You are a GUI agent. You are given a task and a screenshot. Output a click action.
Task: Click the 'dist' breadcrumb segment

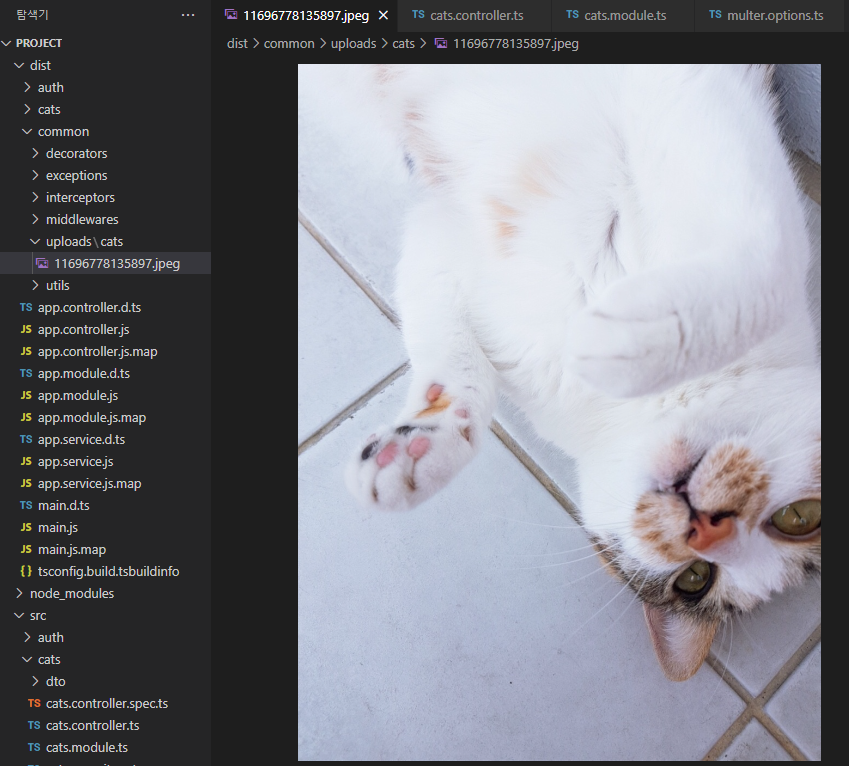237,43
